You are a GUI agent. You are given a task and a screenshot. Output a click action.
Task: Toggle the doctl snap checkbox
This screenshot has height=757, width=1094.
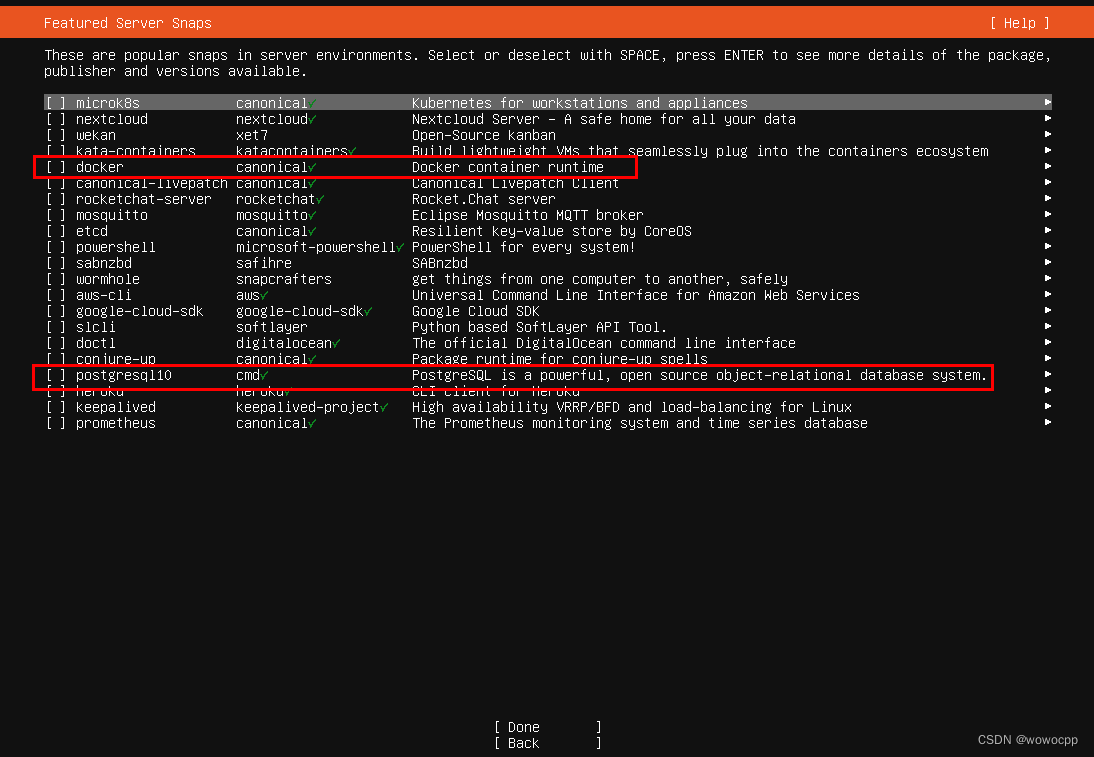click(x=56, y=344)
